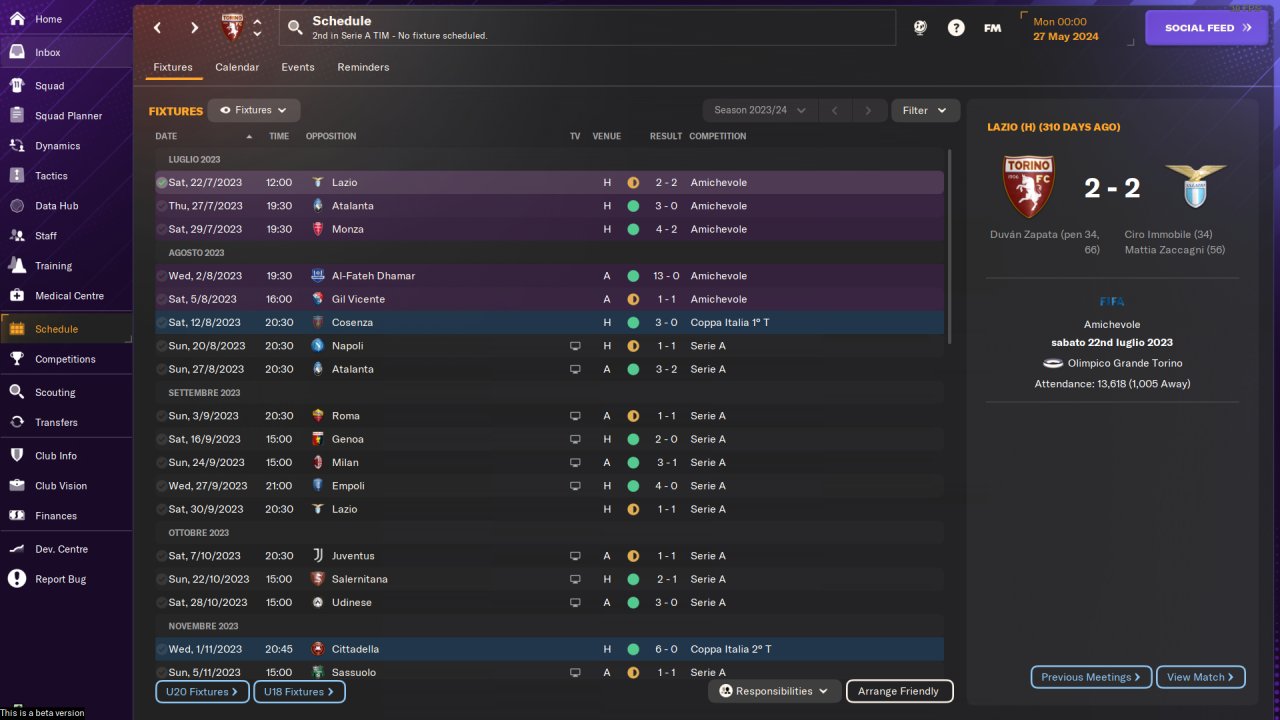1280x720 pixels.
Task: Click the Social Feed button
Action: pos(1207,28)
